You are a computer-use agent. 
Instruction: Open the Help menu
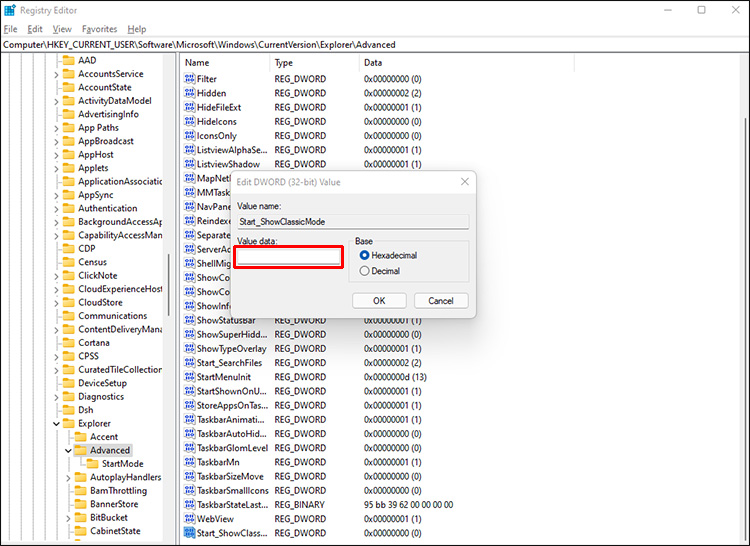click(137, 29)
